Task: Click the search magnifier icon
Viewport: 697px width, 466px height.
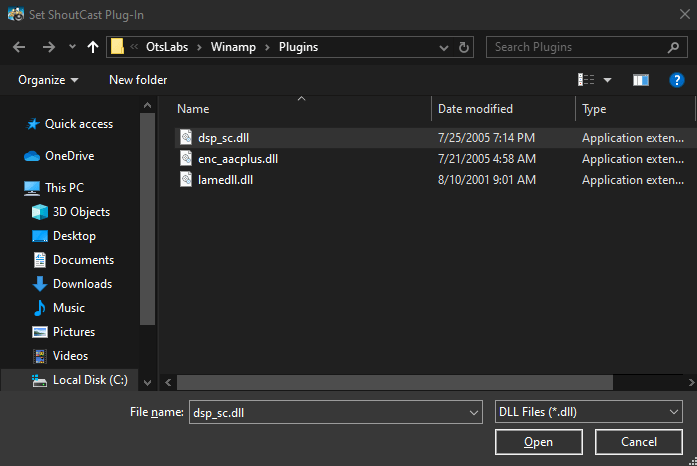Action: click(x=673, y=47)
